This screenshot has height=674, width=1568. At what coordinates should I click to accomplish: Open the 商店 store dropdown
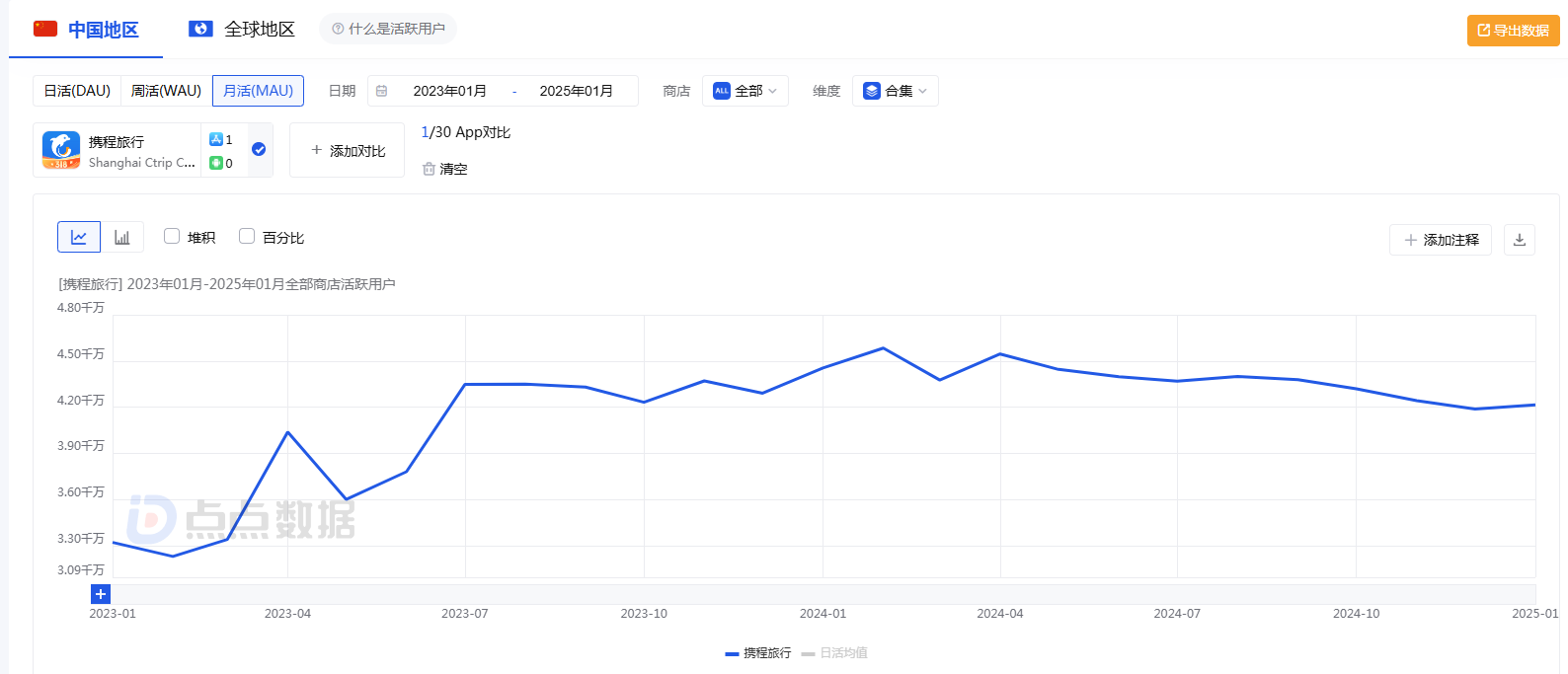[x=745, y=91]
